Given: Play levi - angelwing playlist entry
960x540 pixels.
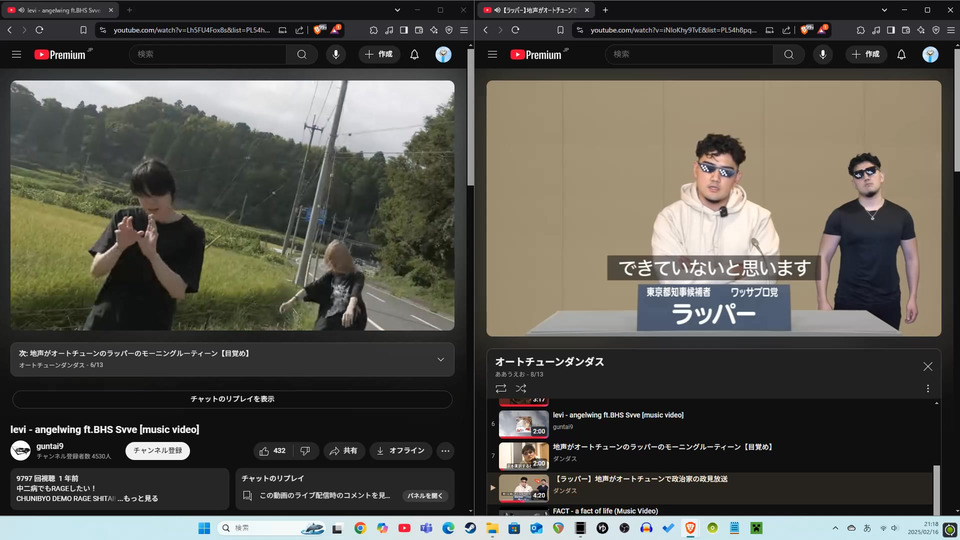Looking at the screenshot, I should (710, 424).
